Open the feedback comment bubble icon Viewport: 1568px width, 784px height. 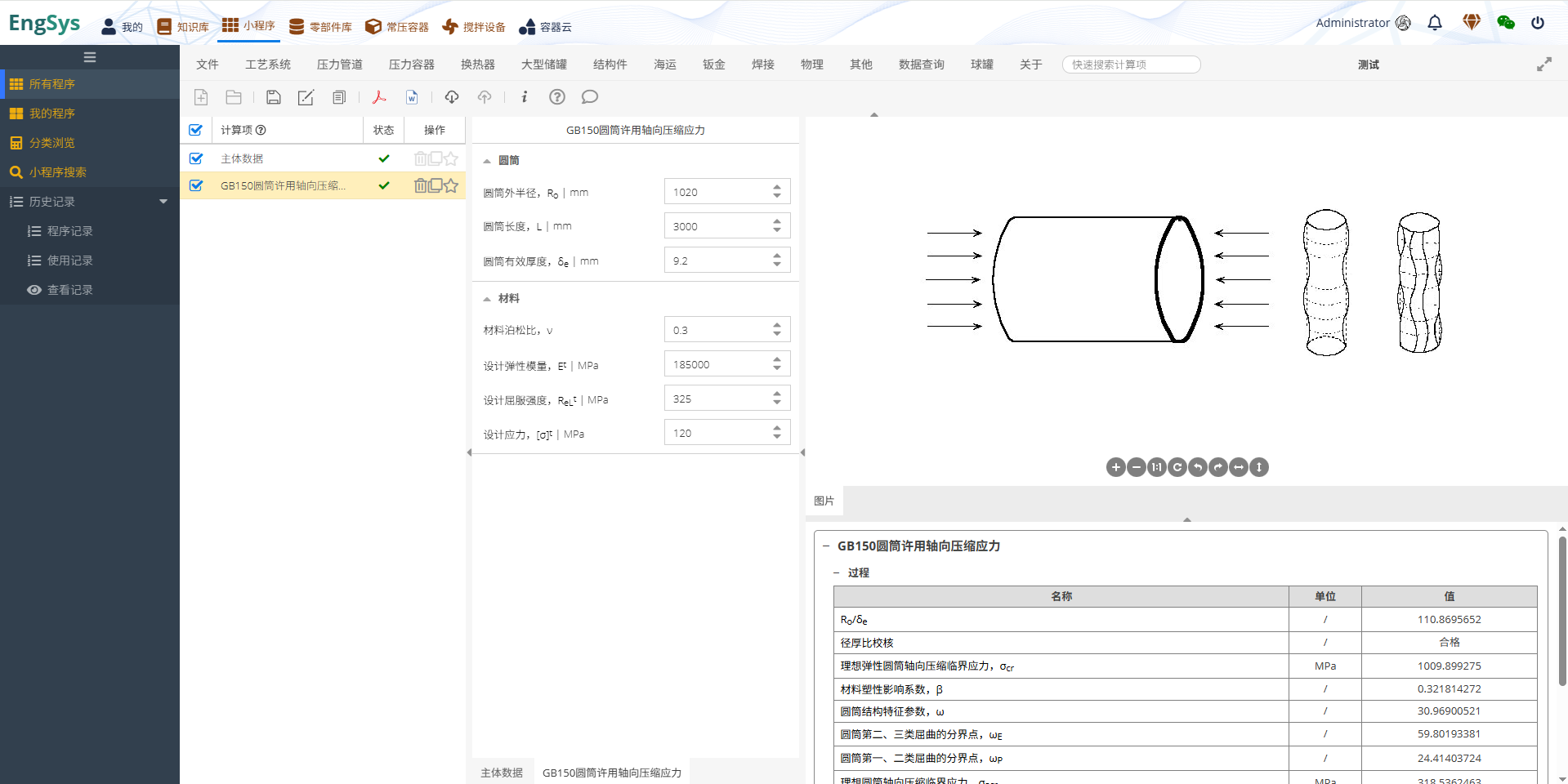589,97
